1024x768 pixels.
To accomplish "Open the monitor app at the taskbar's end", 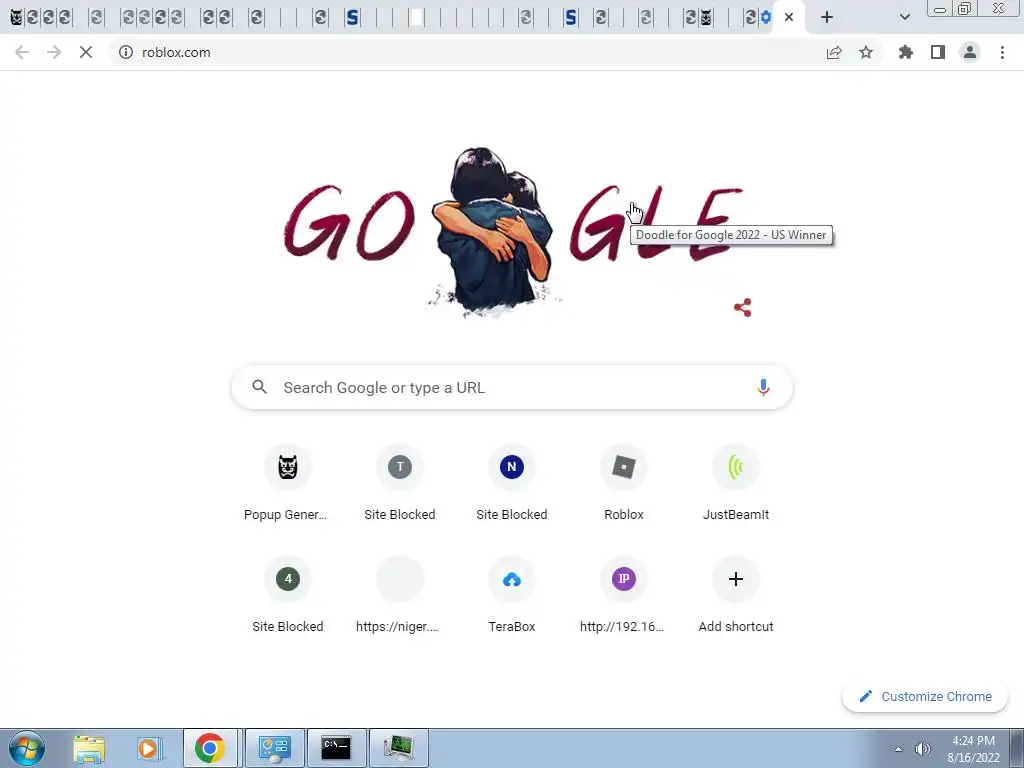I will pyautogui.click(x=398, y=748).
